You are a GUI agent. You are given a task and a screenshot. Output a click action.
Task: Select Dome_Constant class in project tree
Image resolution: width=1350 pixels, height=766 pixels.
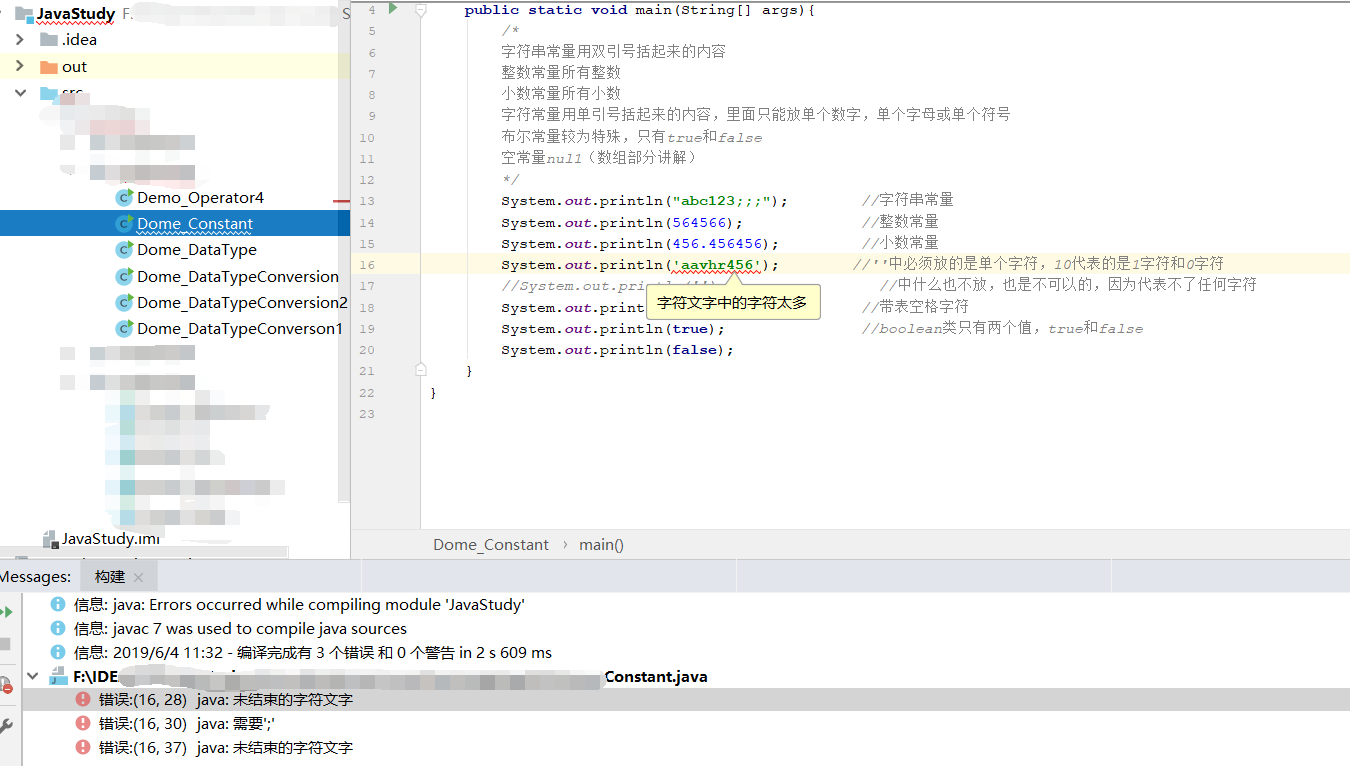point(195,224)
